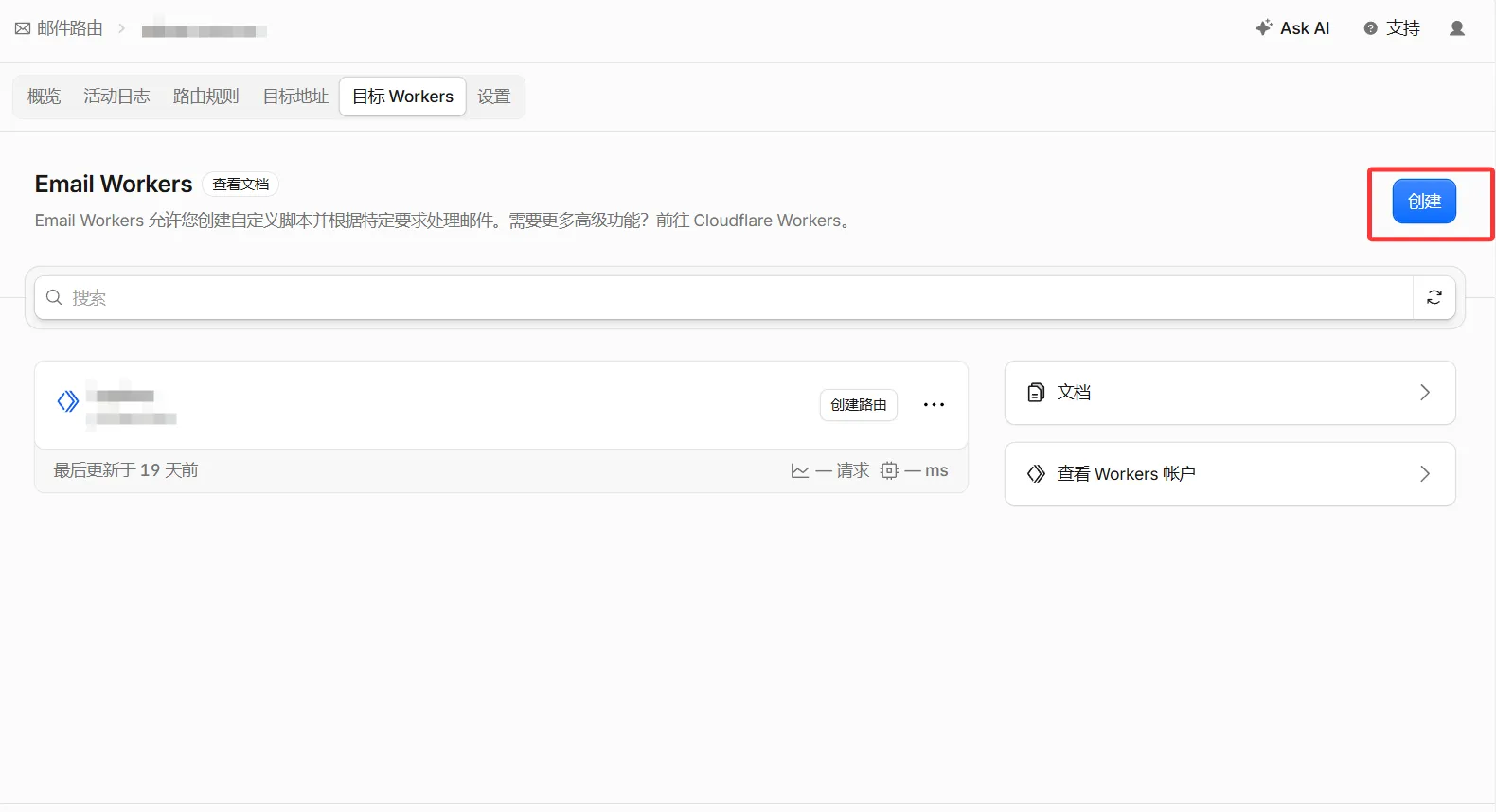1496x812 pixels.
Task: Click the document icon in 文档 card
Action: point(1036,393)
